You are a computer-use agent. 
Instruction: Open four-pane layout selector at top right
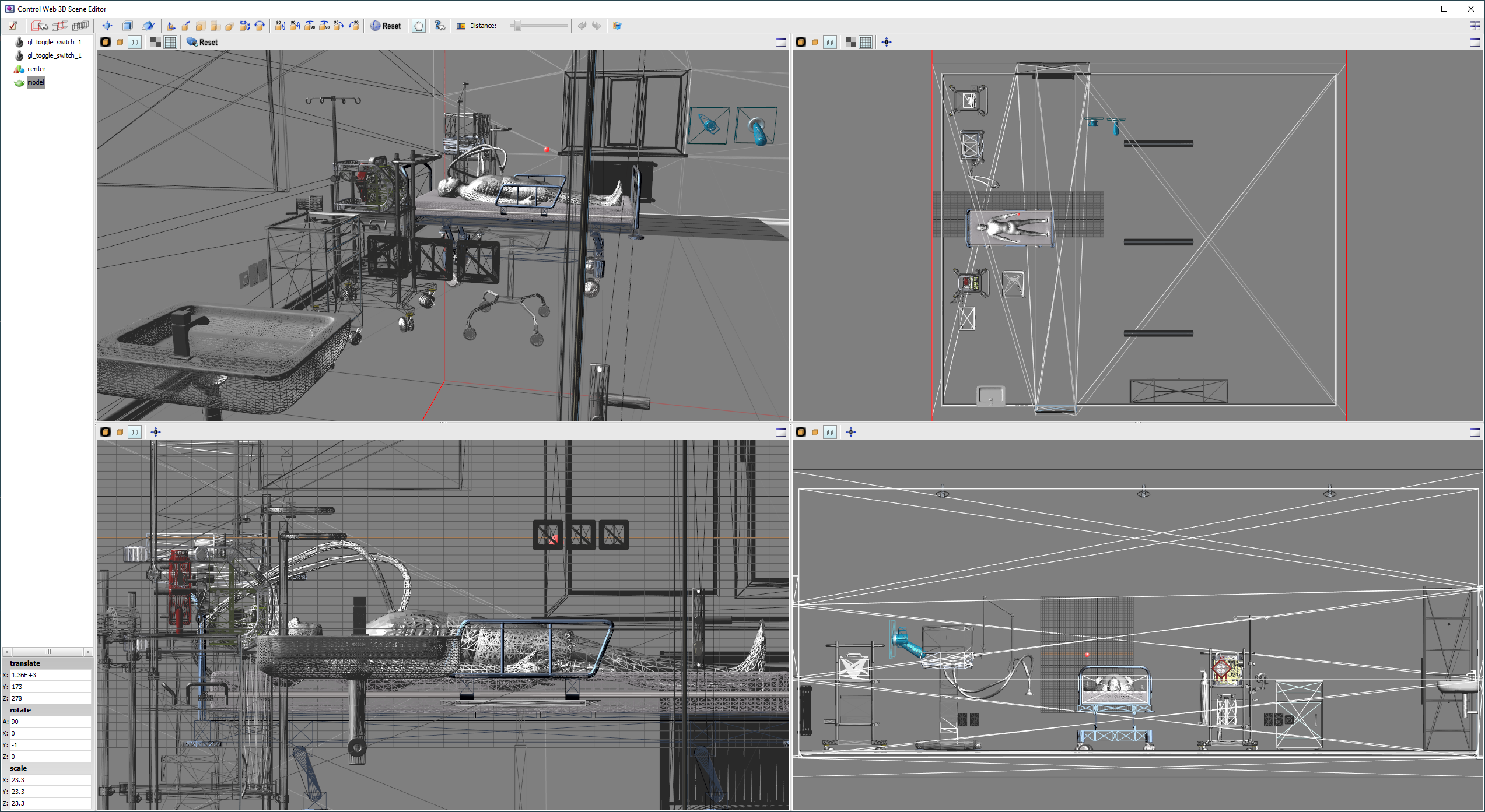coord(1475,26)
